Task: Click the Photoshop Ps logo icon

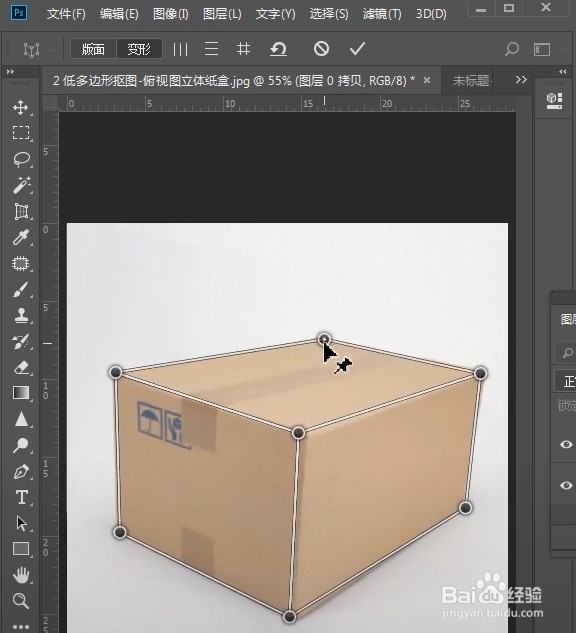Action: [x=19, y=13]
